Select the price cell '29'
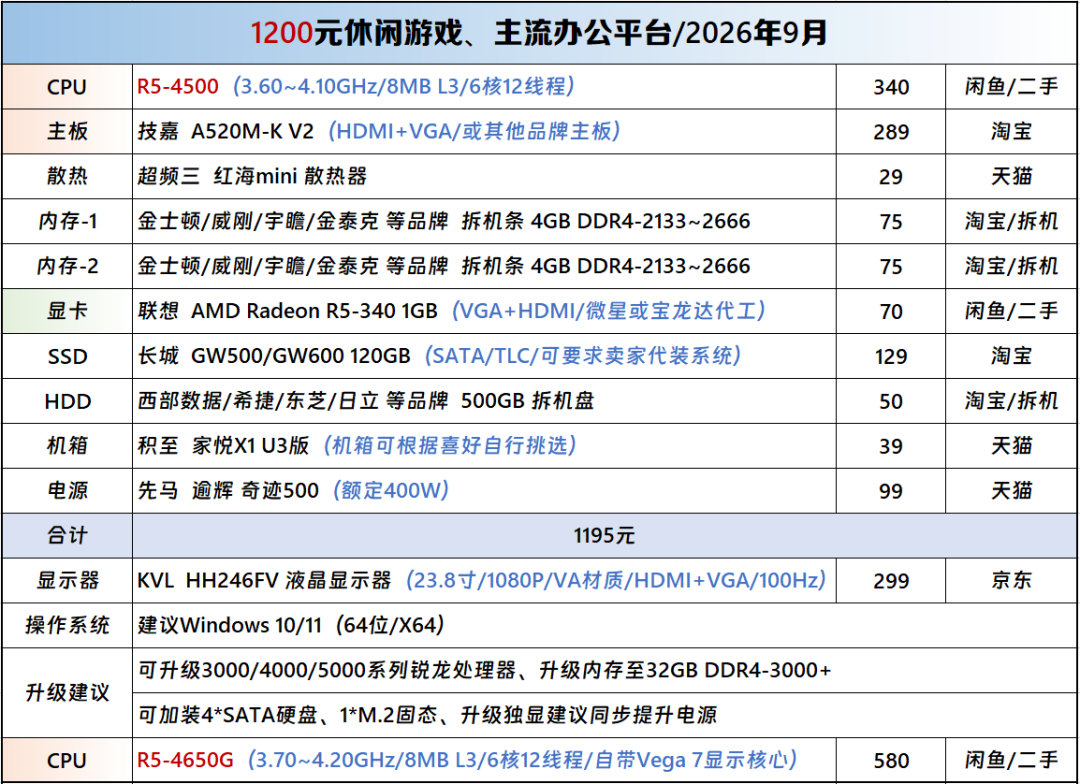The width and height of the screenshot is (1080, 784). point(891,177)
